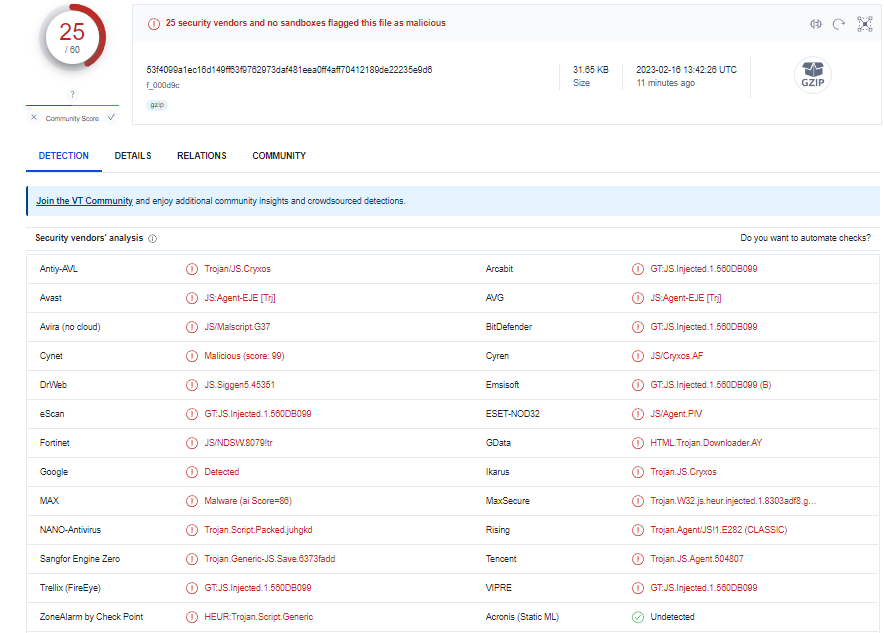The image size is (884, 633).
Task: Vote malicious with Community Score X
Action: (34, 117)
